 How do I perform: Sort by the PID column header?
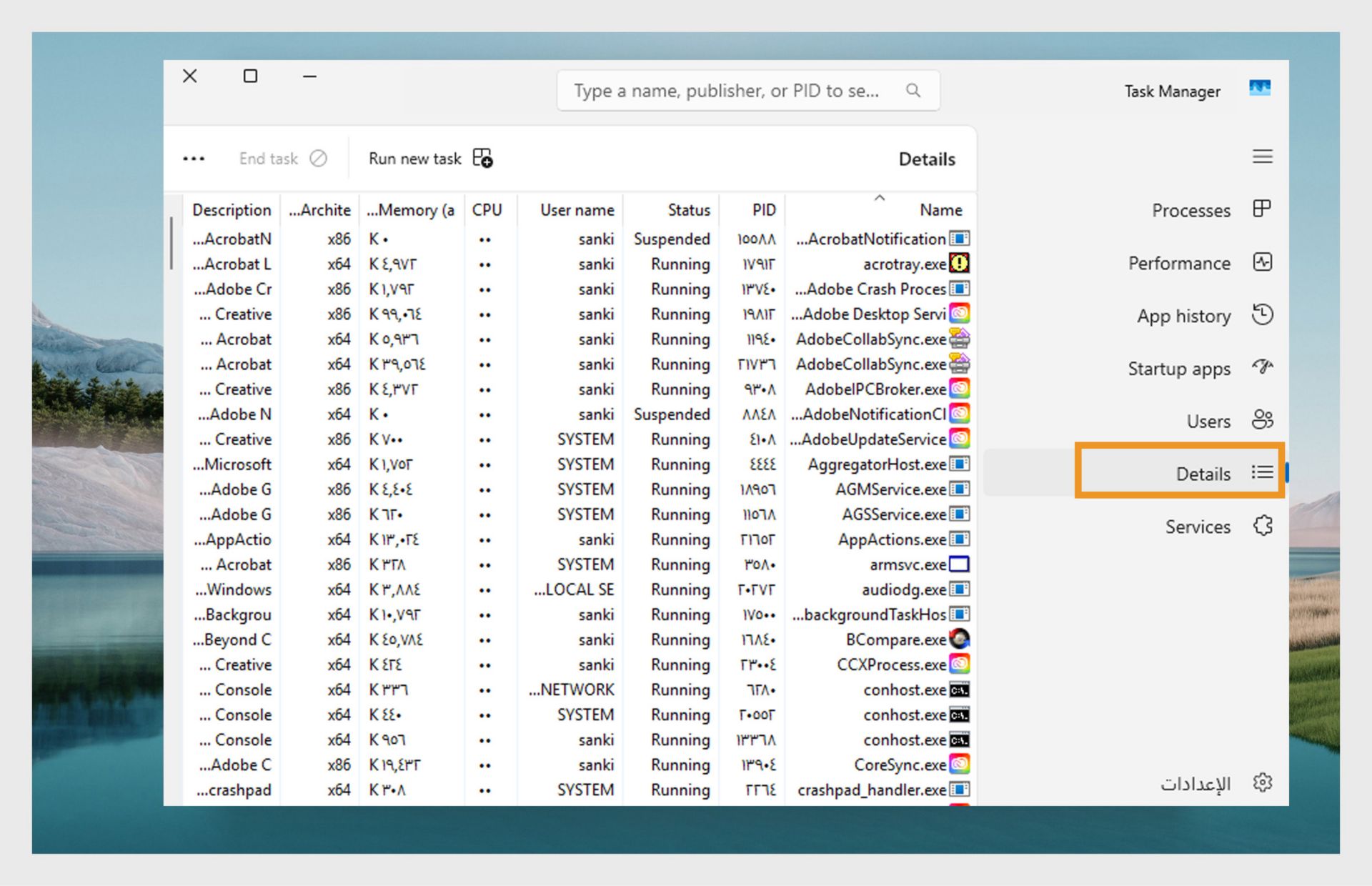(763, 210)
